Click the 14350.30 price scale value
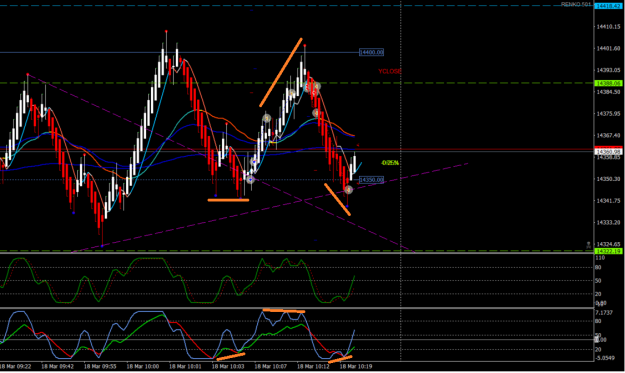The image size is (625, 373). click(x=608, y=179)
